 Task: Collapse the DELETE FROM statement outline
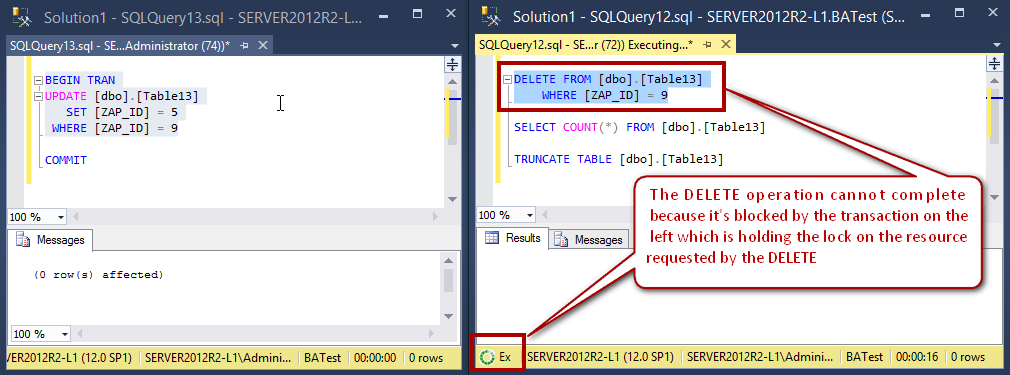coord(508,80)
